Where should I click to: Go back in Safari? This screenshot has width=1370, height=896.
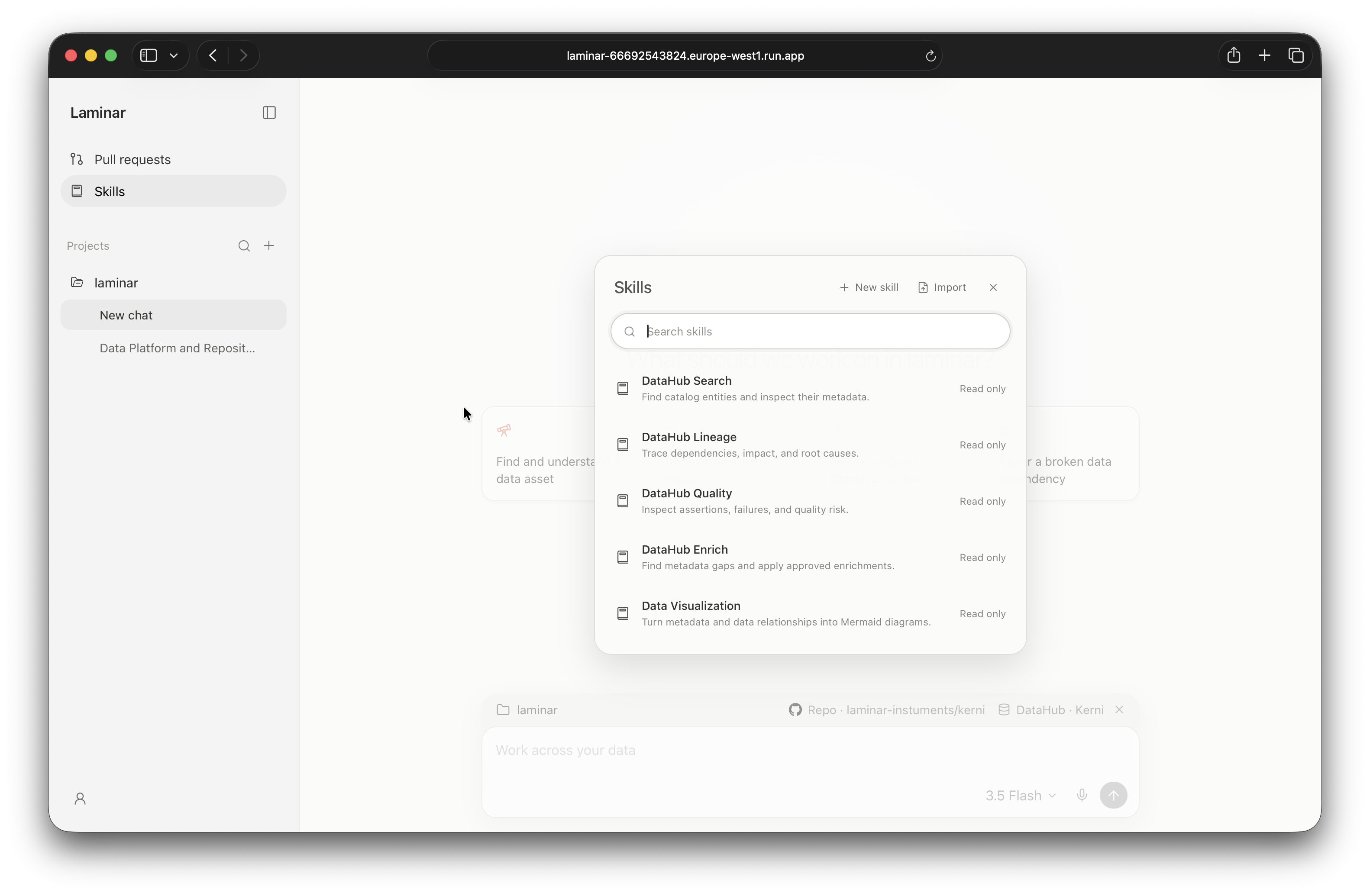click(x=213, y=55)
